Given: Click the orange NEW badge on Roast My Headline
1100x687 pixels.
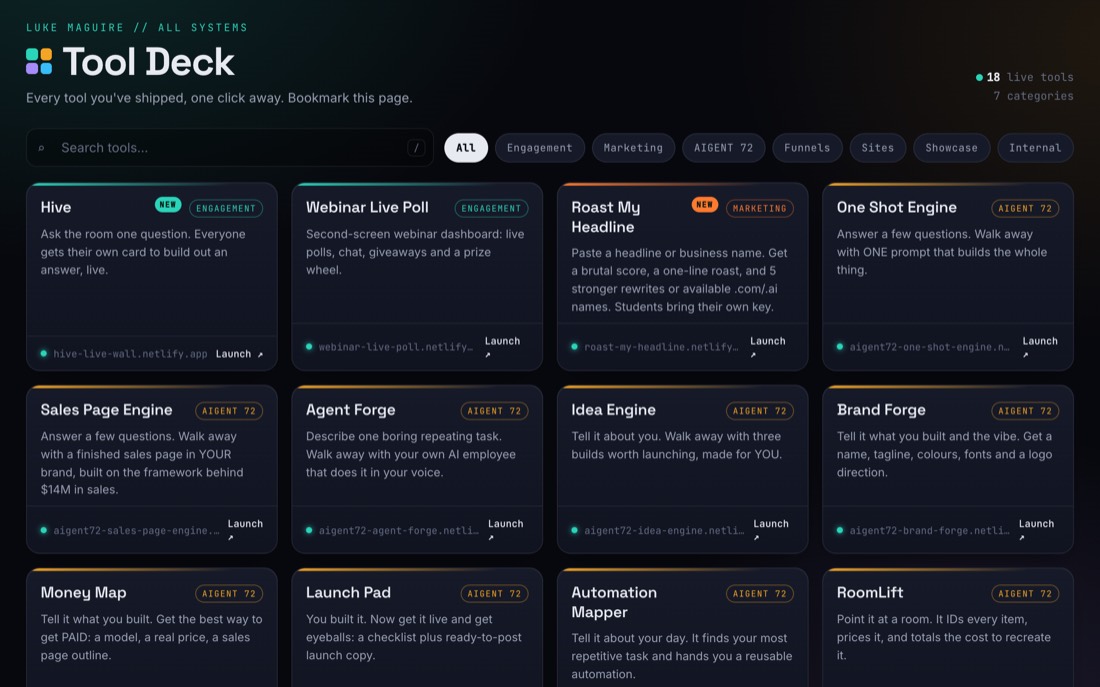Looking at the screenshot, I should (704, 205).
